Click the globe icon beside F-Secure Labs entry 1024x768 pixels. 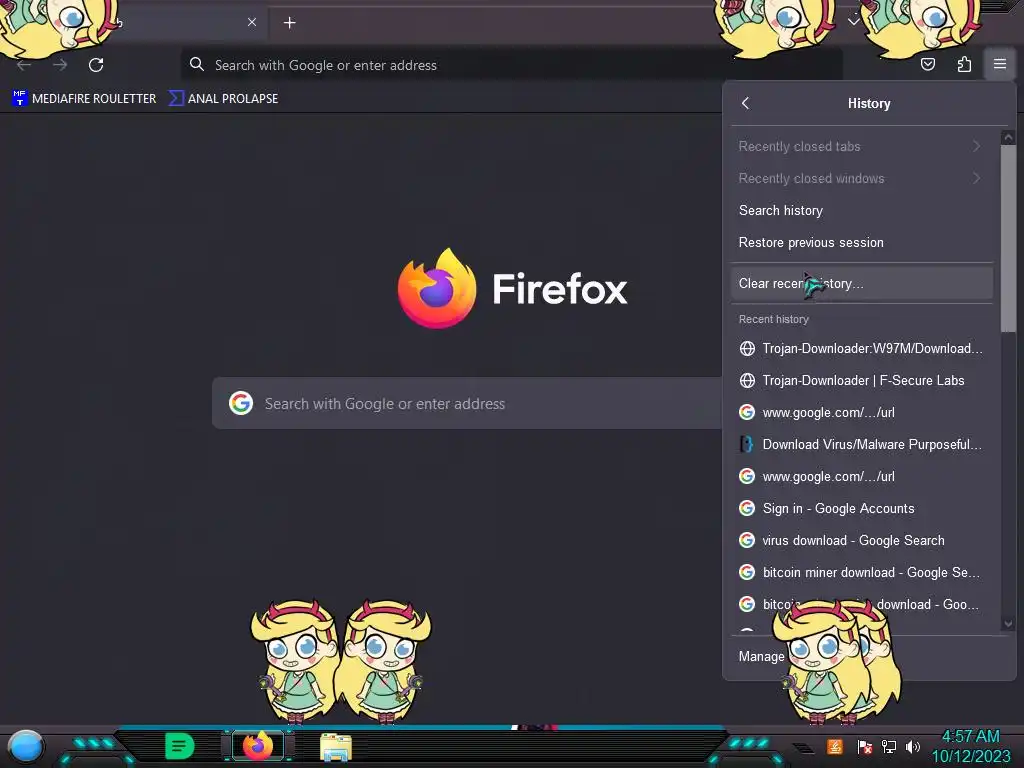click(x=747, y=380)
